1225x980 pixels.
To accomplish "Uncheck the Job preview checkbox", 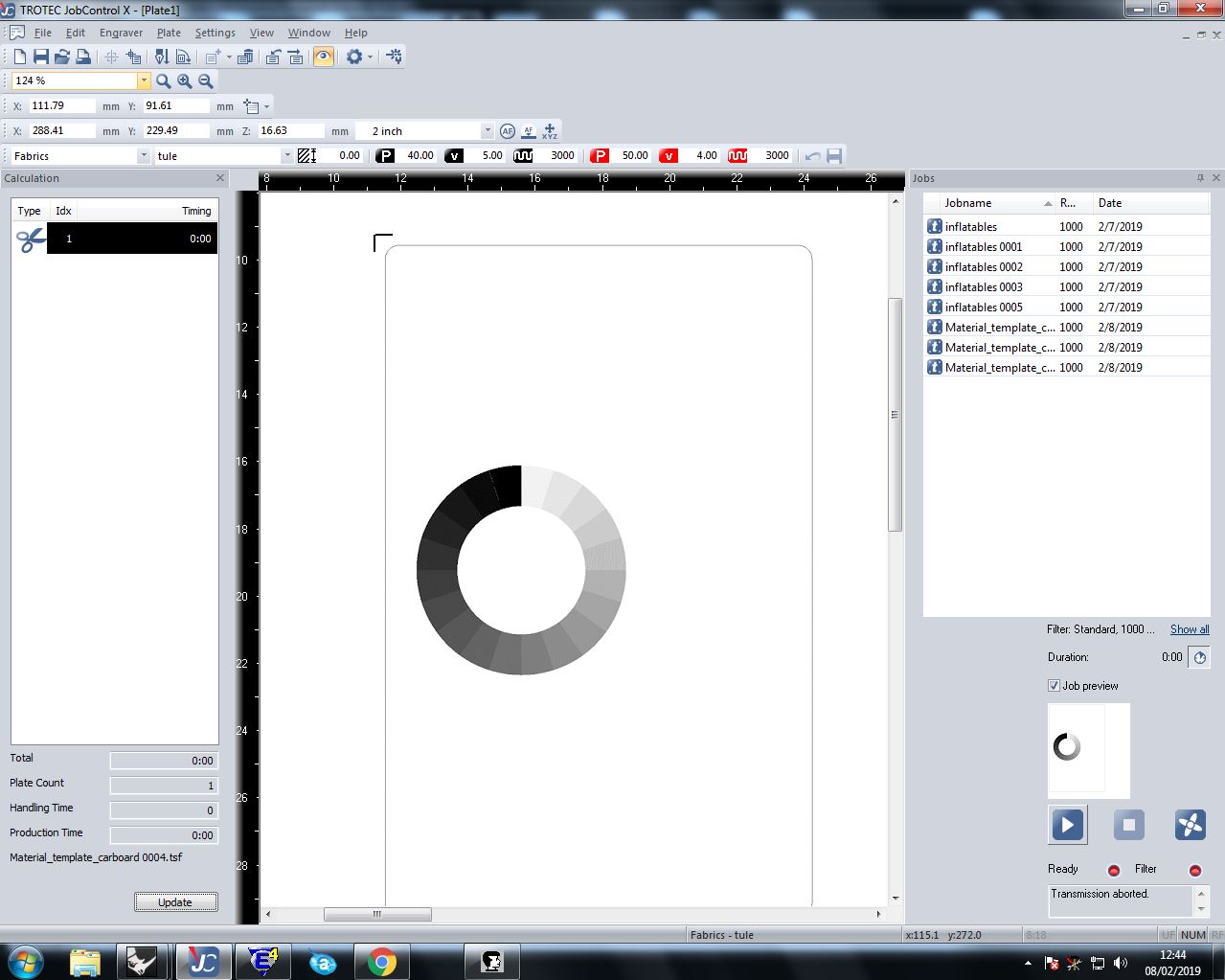I will [1054, 686].
